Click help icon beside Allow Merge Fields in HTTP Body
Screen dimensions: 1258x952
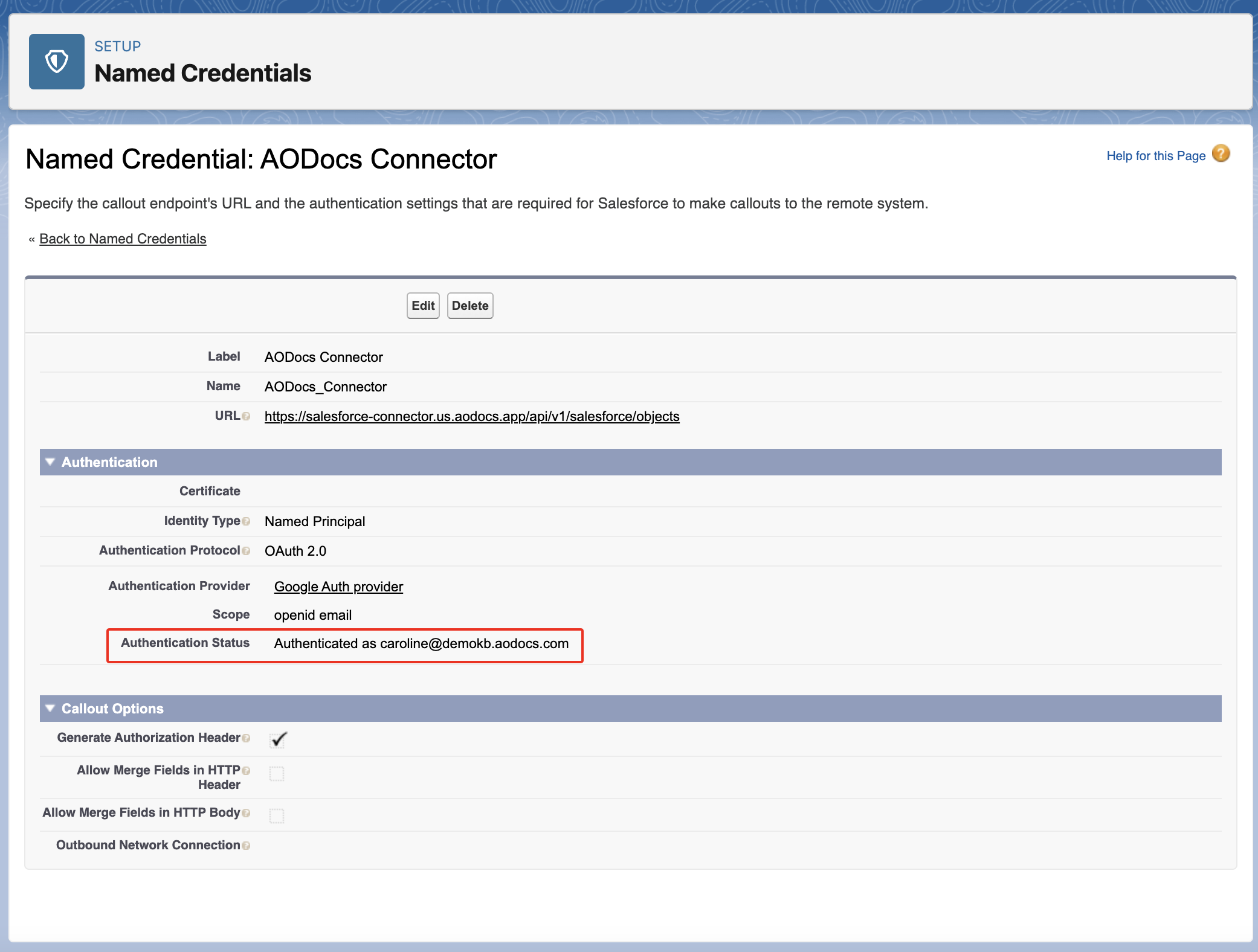[x=246, y=813]
